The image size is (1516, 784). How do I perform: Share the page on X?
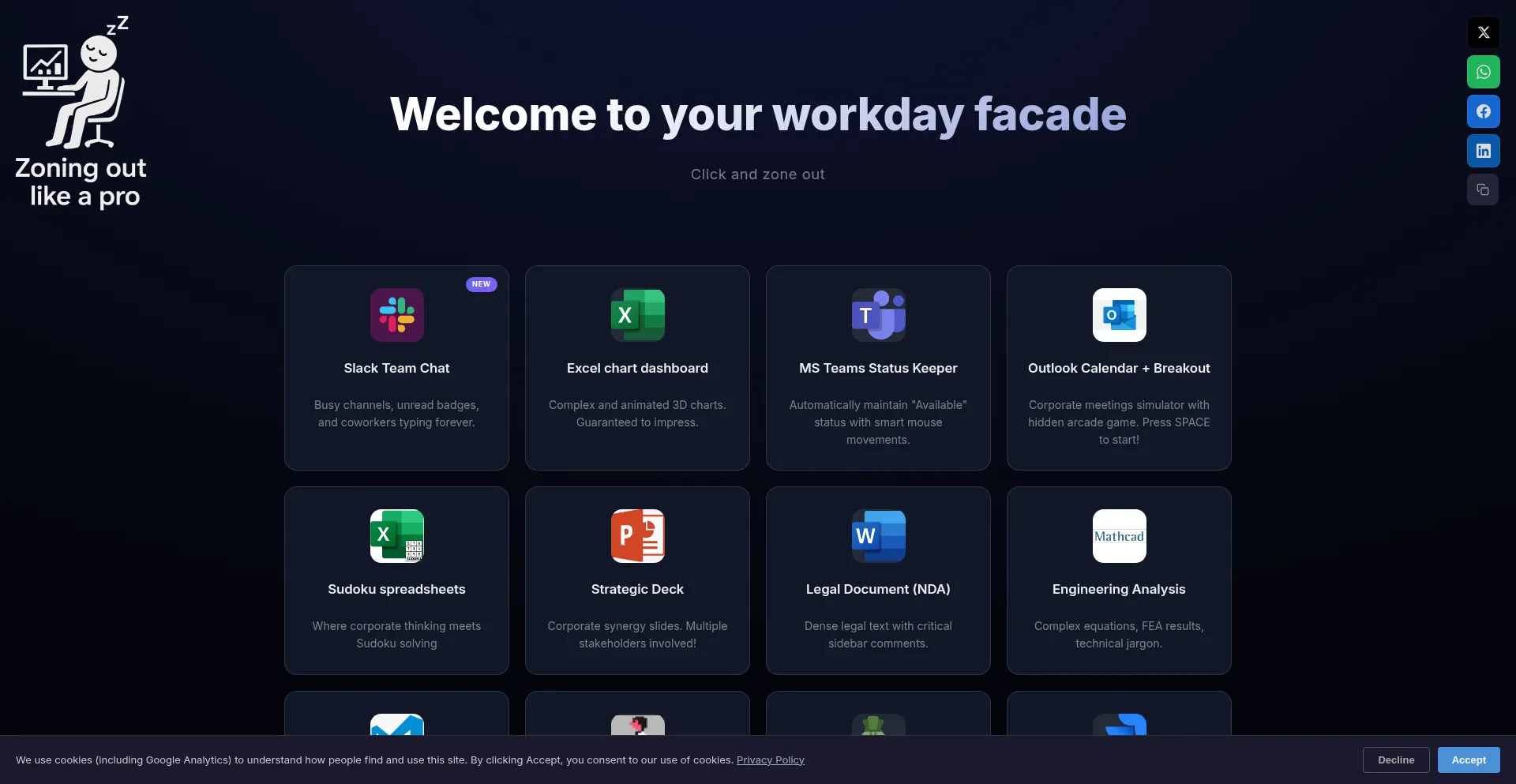pyautogui.click(x=1484, y=32)
